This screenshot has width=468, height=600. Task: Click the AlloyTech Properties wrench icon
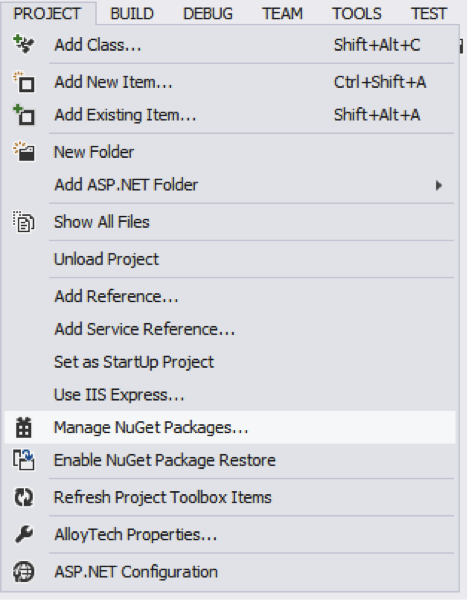(x=24, y=534)
